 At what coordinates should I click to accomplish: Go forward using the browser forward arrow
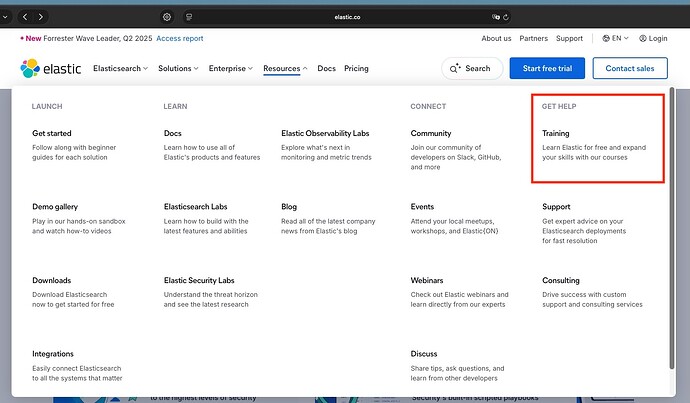[40, 17]
